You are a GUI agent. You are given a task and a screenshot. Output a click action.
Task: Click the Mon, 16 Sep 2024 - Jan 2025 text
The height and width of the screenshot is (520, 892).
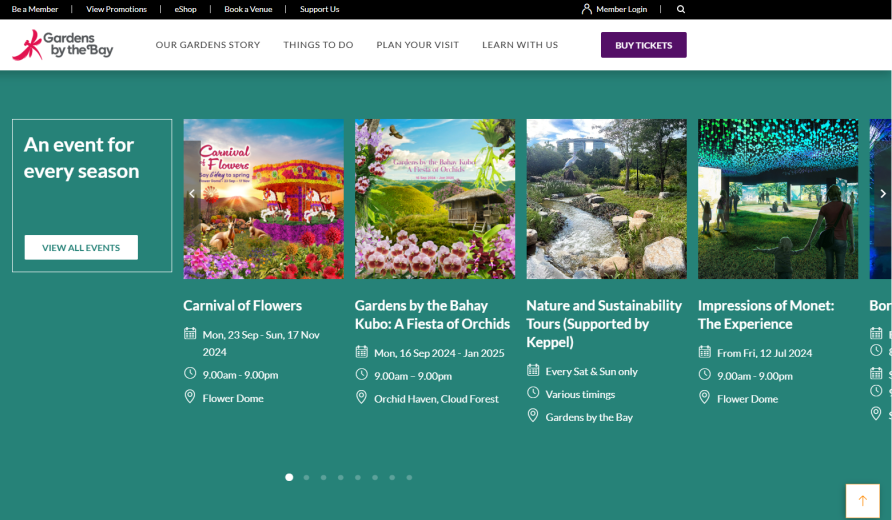[439, 353]
